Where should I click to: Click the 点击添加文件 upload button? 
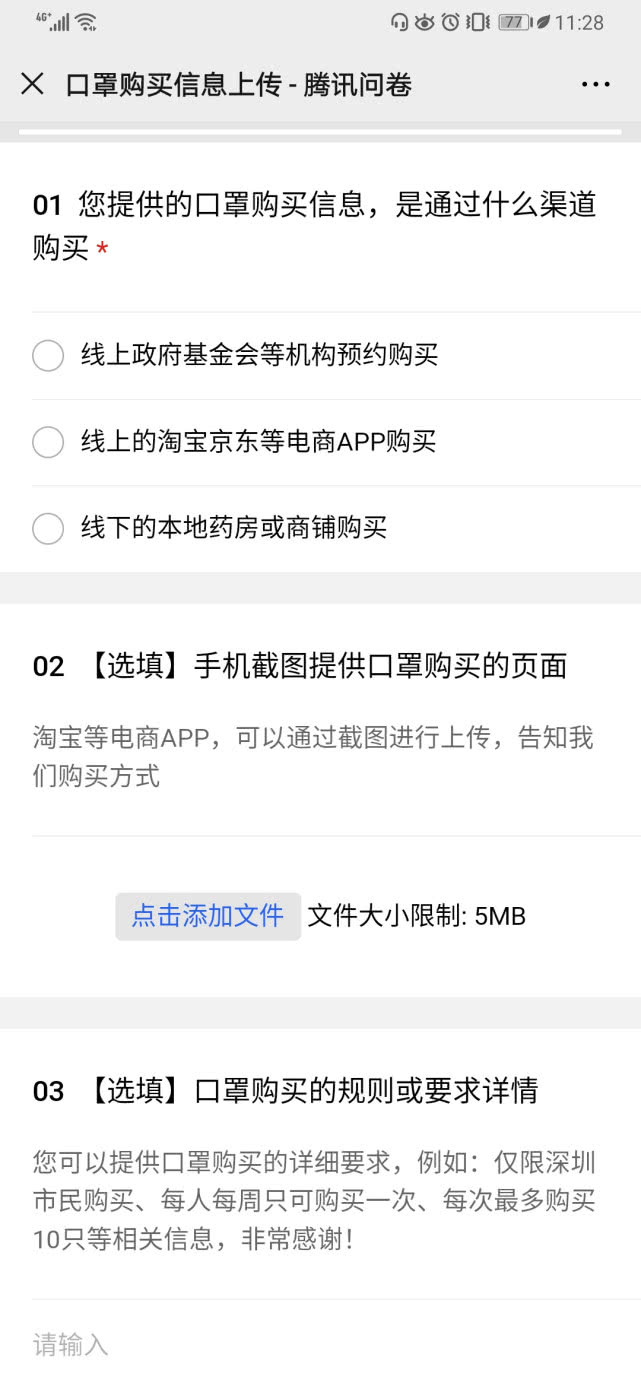click(x=208, y=916)
